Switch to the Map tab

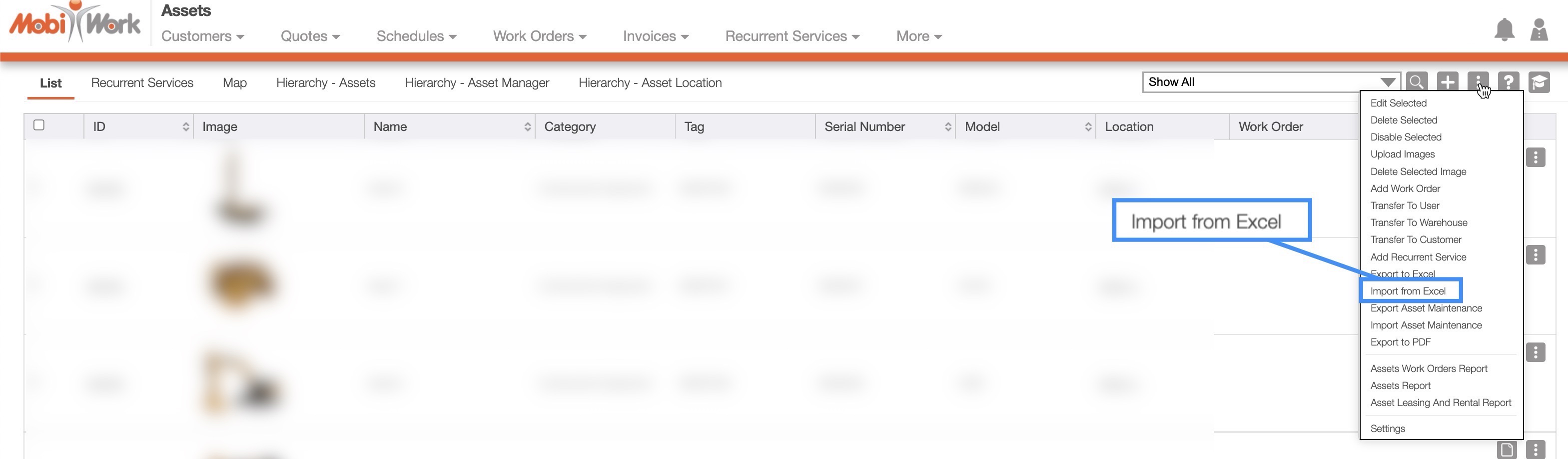tap(234, 83)
